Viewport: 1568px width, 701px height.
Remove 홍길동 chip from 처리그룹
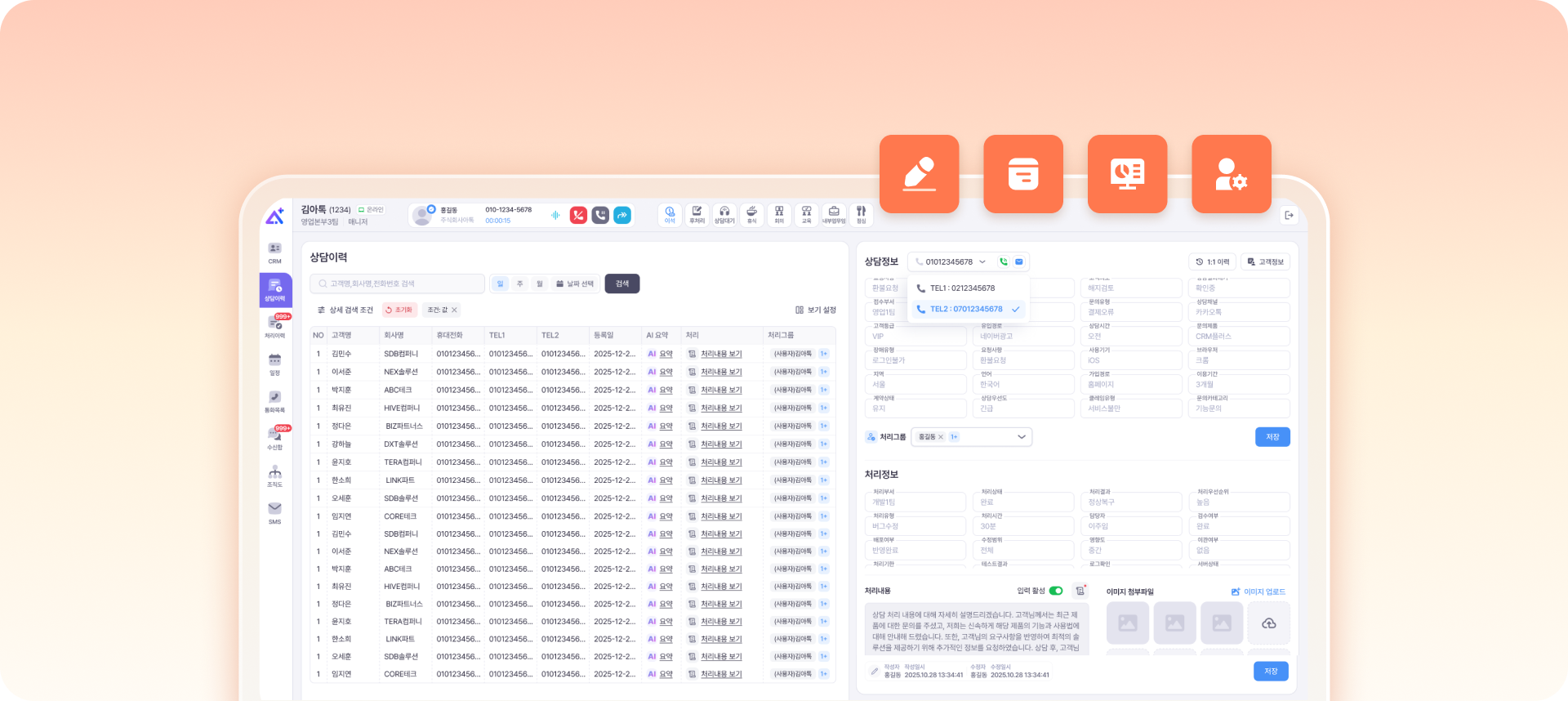941,437
